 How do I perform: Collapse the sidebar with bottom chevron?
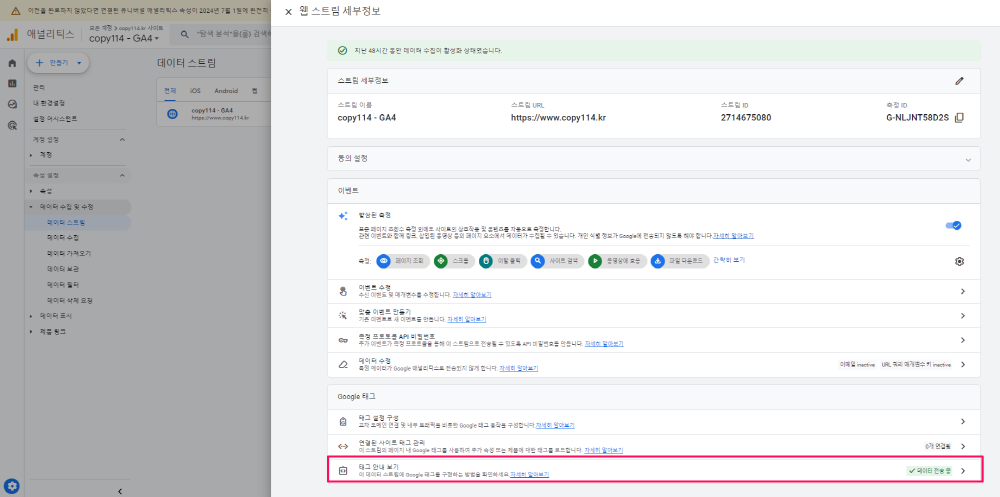(x=120, y=491)
